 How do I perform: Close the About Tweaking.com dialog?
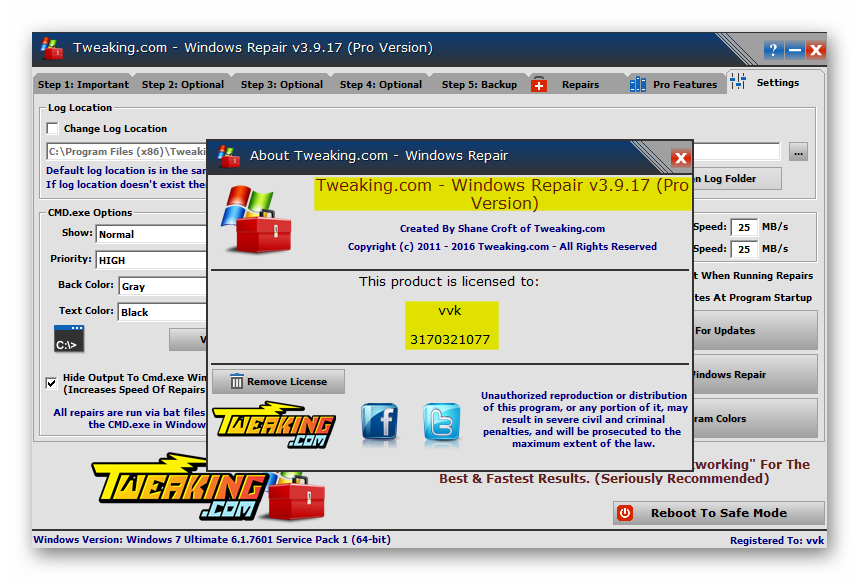681,158
